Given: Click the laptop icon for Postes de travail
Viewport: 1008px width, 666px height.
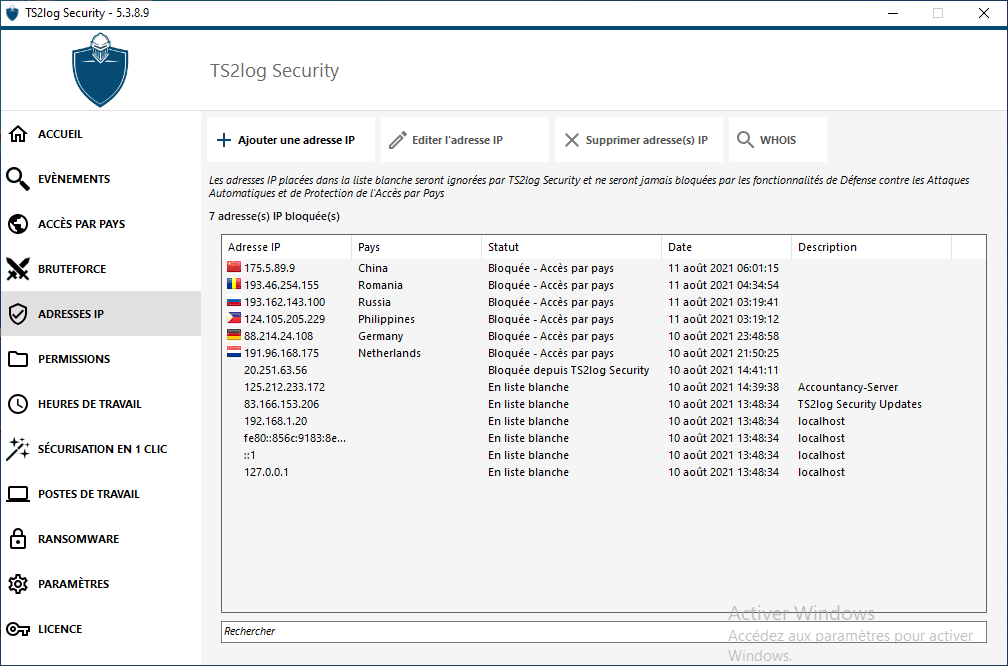Looking at the screenshot, I should pos(18,494).
